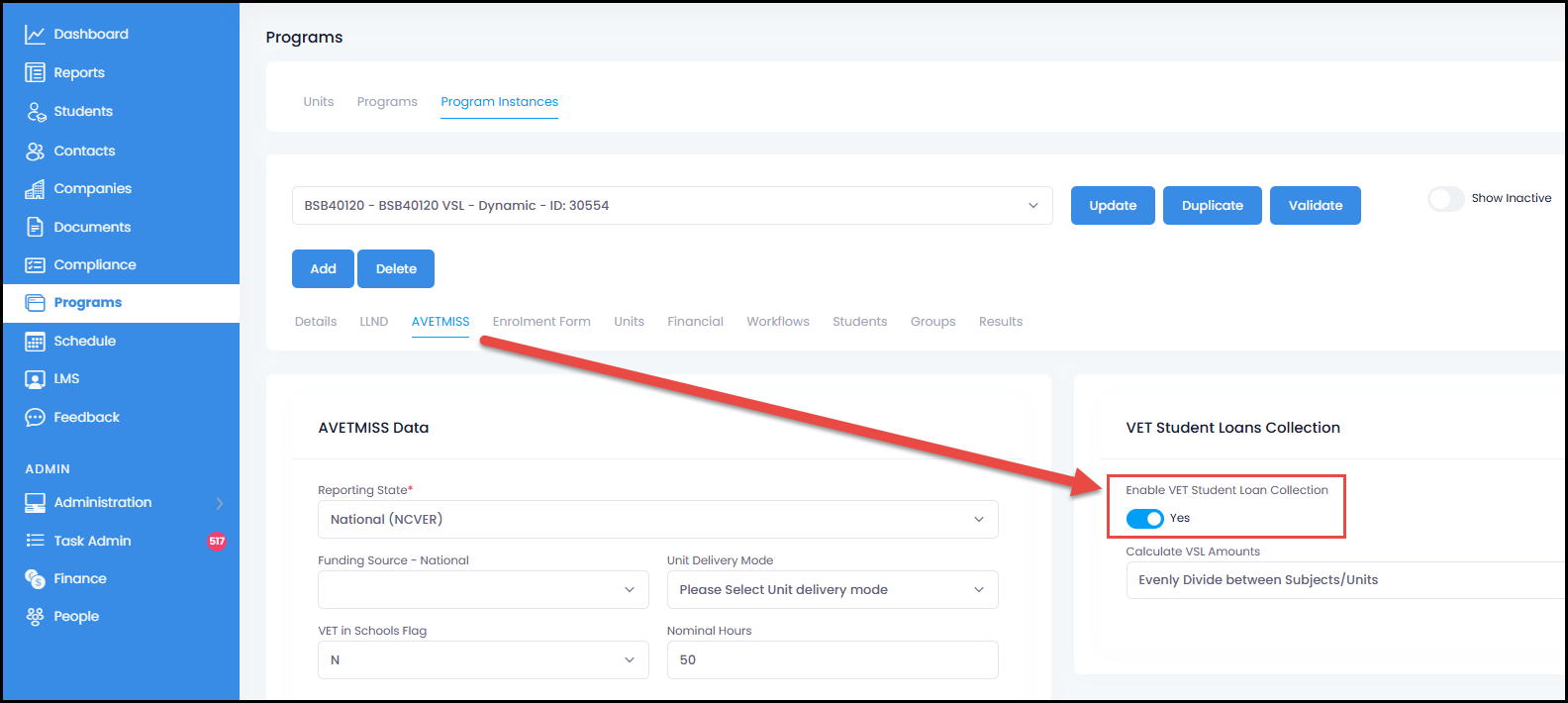Click the Dashboard chart icon in sidebar
Viewport: 1568px width, 703px height.
(35, 35)
